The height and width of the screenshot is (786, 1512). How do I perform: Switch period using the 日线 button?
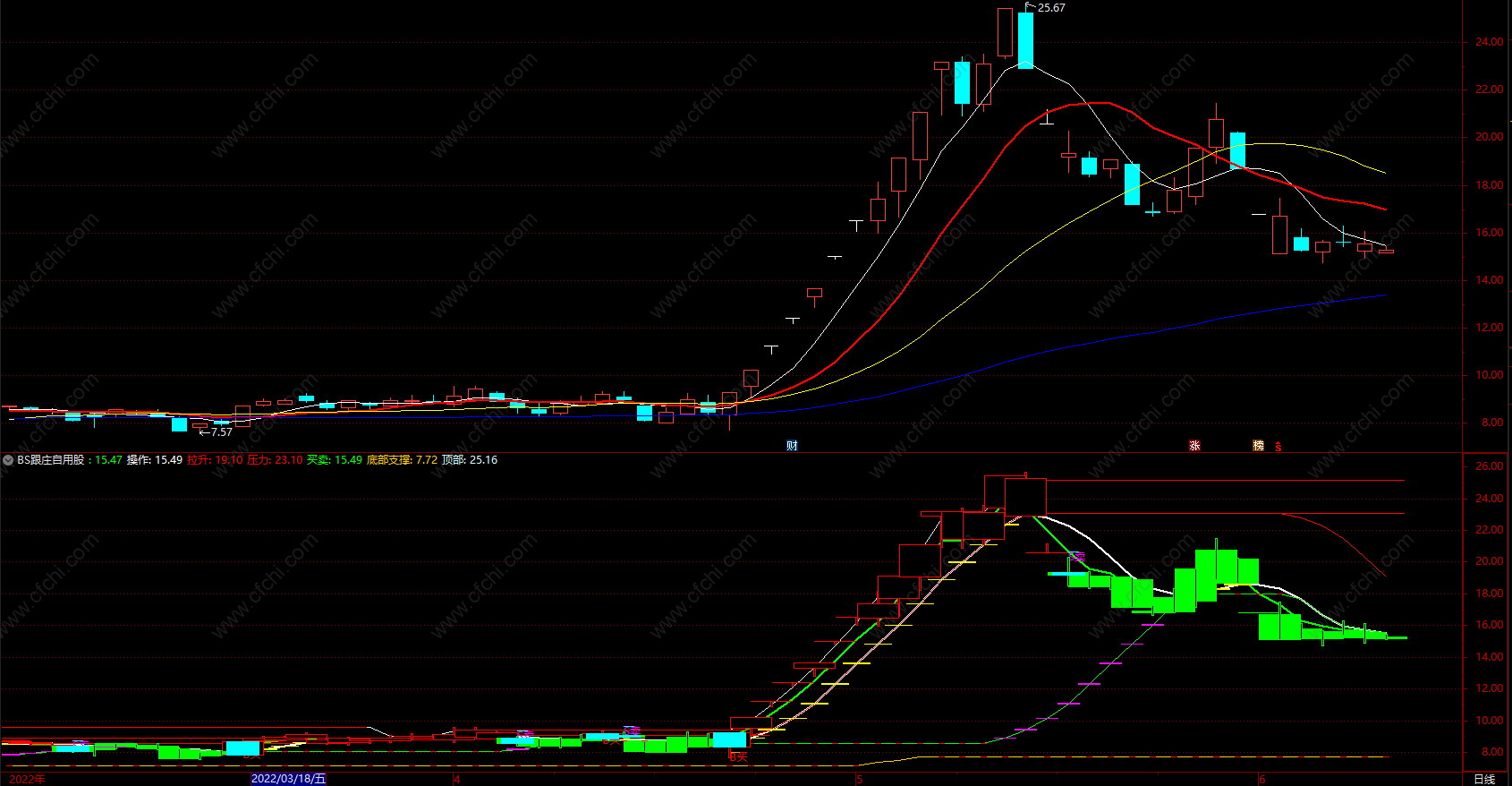click(1484, 779)
